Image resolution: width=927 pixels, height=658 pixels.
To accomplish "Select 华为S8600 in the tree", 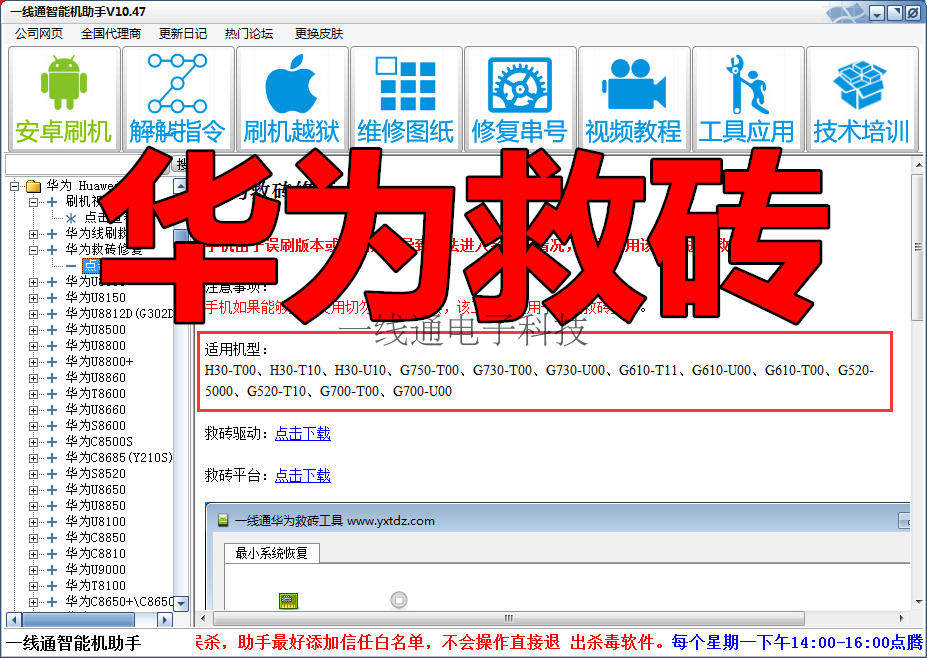I will [95, 426].
